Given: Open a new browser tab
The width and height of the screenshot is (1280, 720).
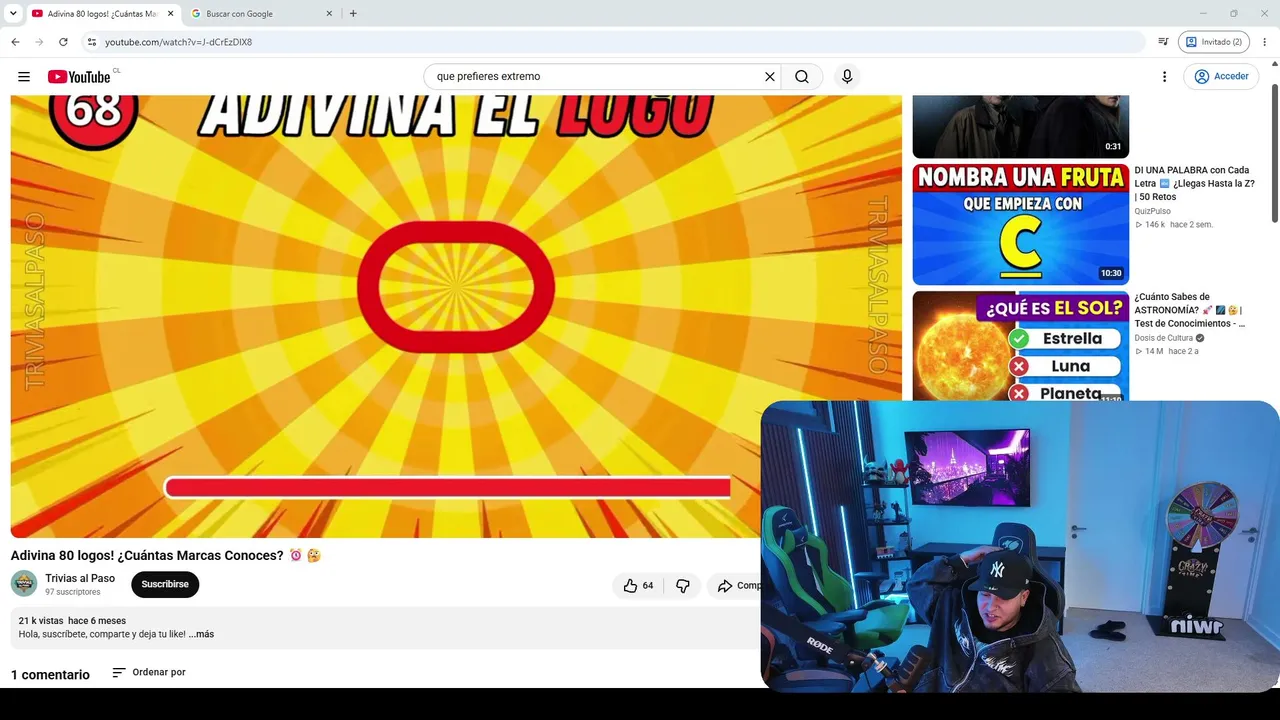Looking at the screenshot, I should click(353, 14).
